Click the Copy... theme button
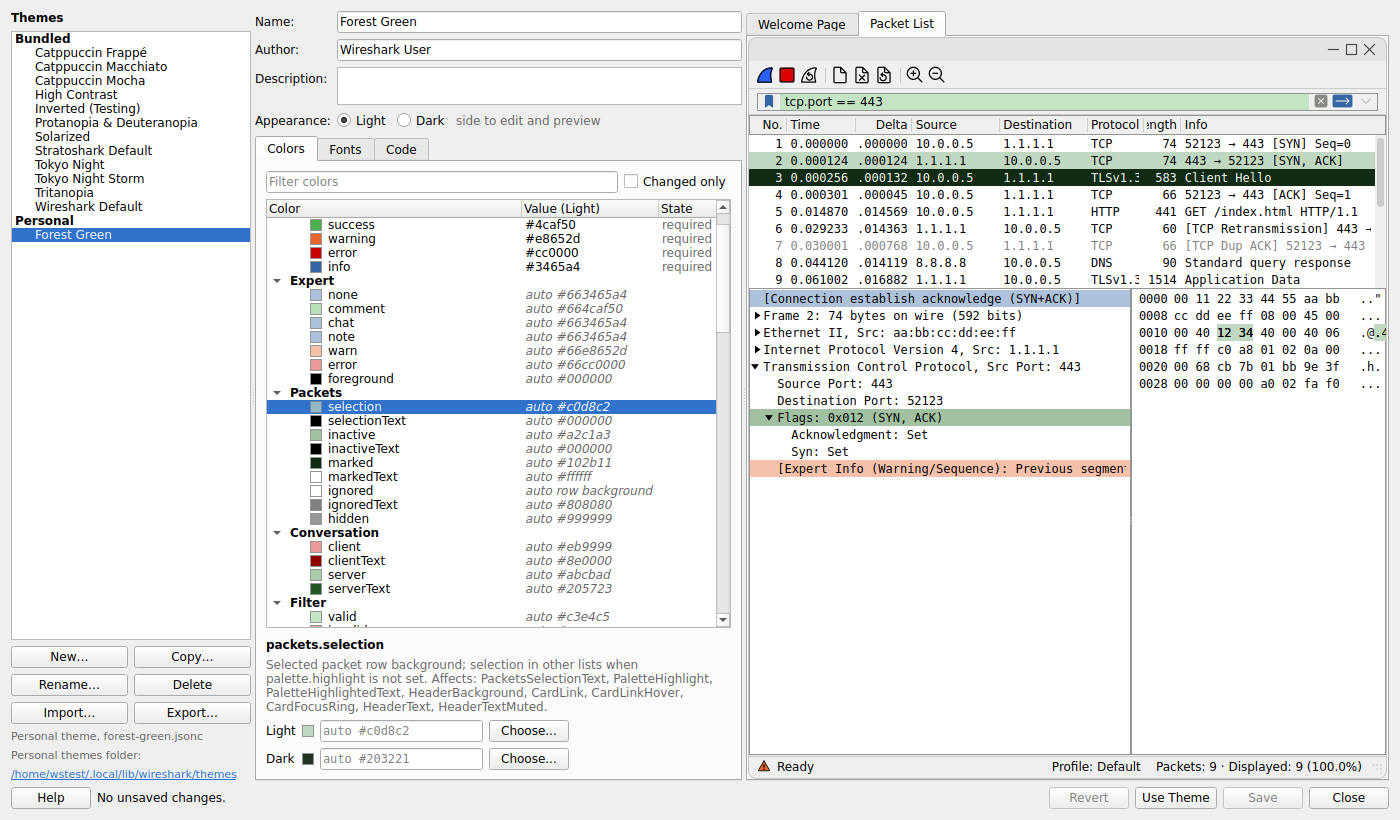 pos(192,657)
